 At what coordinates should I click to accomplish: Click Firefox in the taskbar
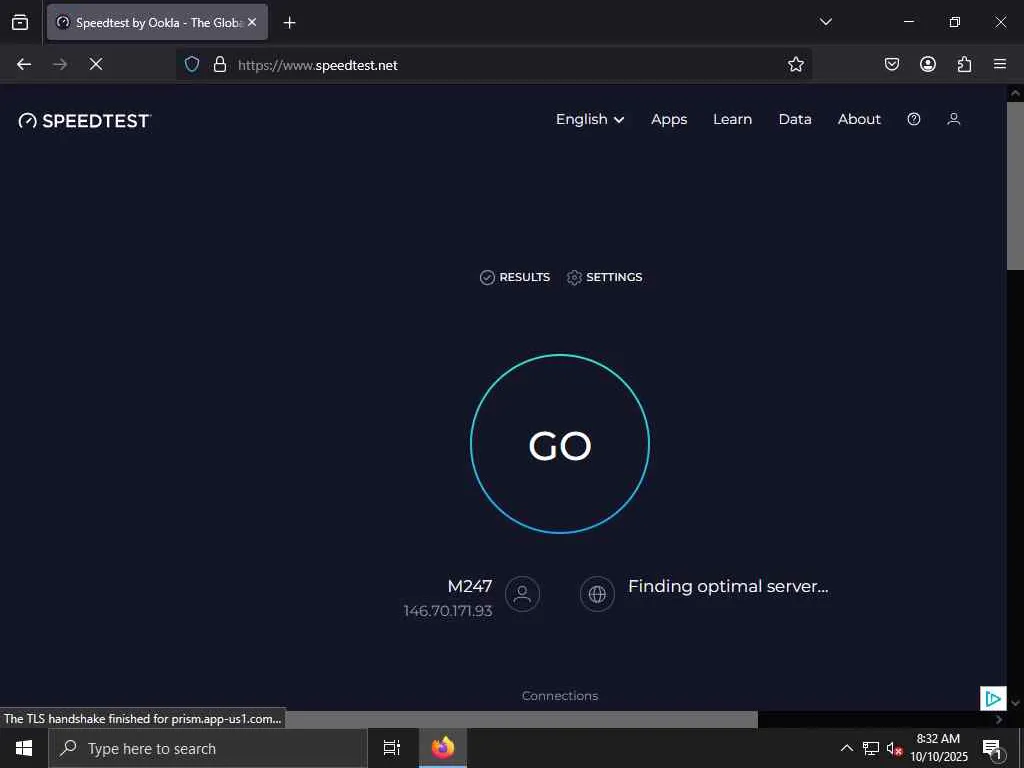(443, 748)
